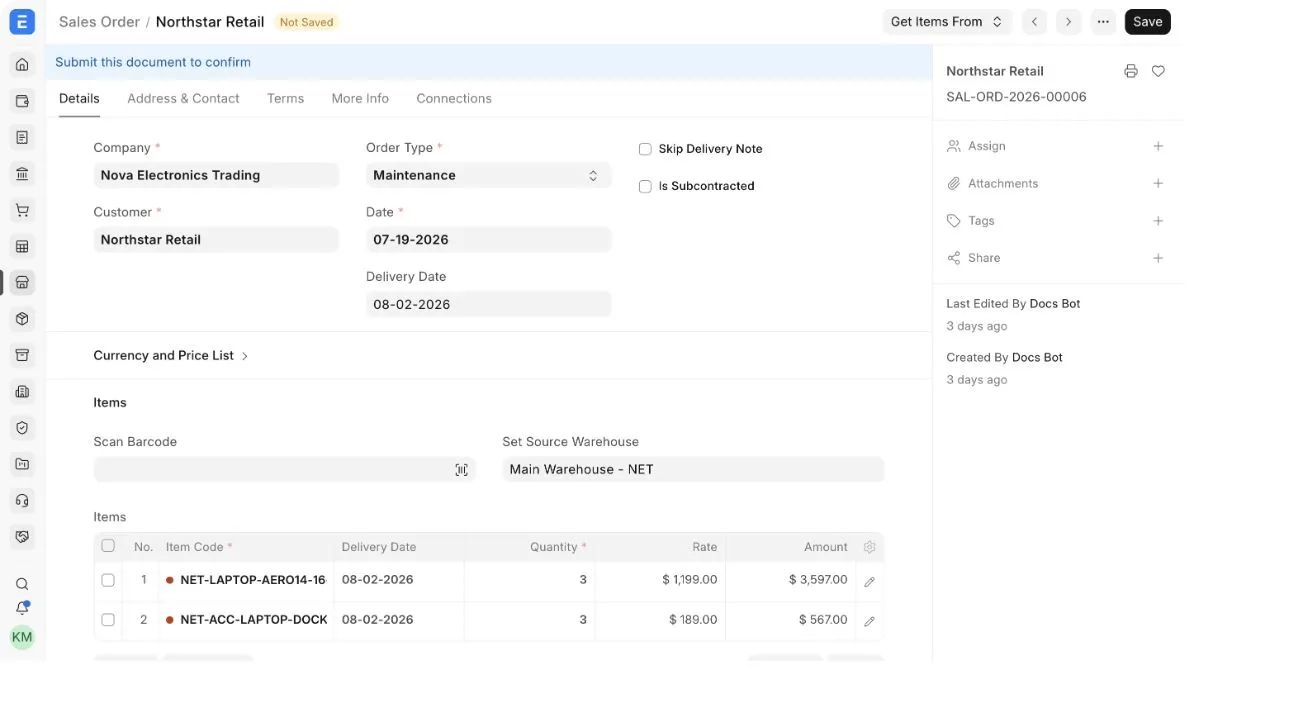Go to next document arrow

point(1069,22)
